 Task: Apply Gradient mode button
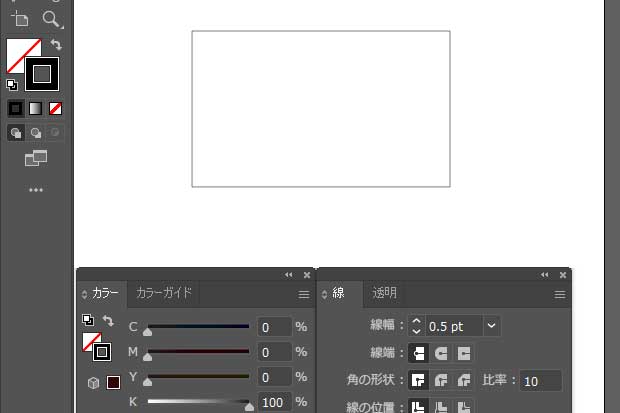(x=35, y=108)
